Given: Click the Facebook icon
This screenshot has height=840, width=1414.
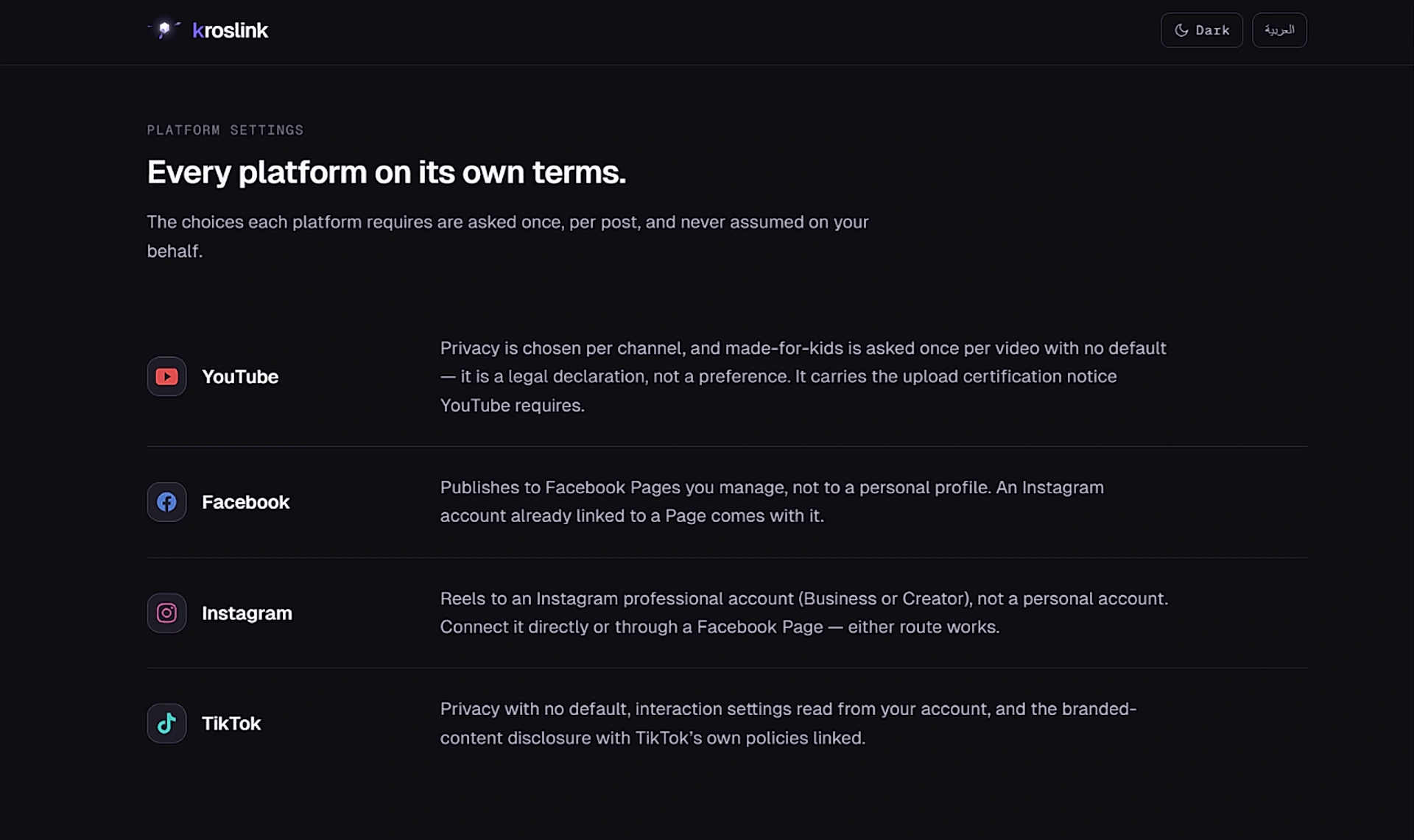Looking at the screenshot, I should tap(166, 502).
